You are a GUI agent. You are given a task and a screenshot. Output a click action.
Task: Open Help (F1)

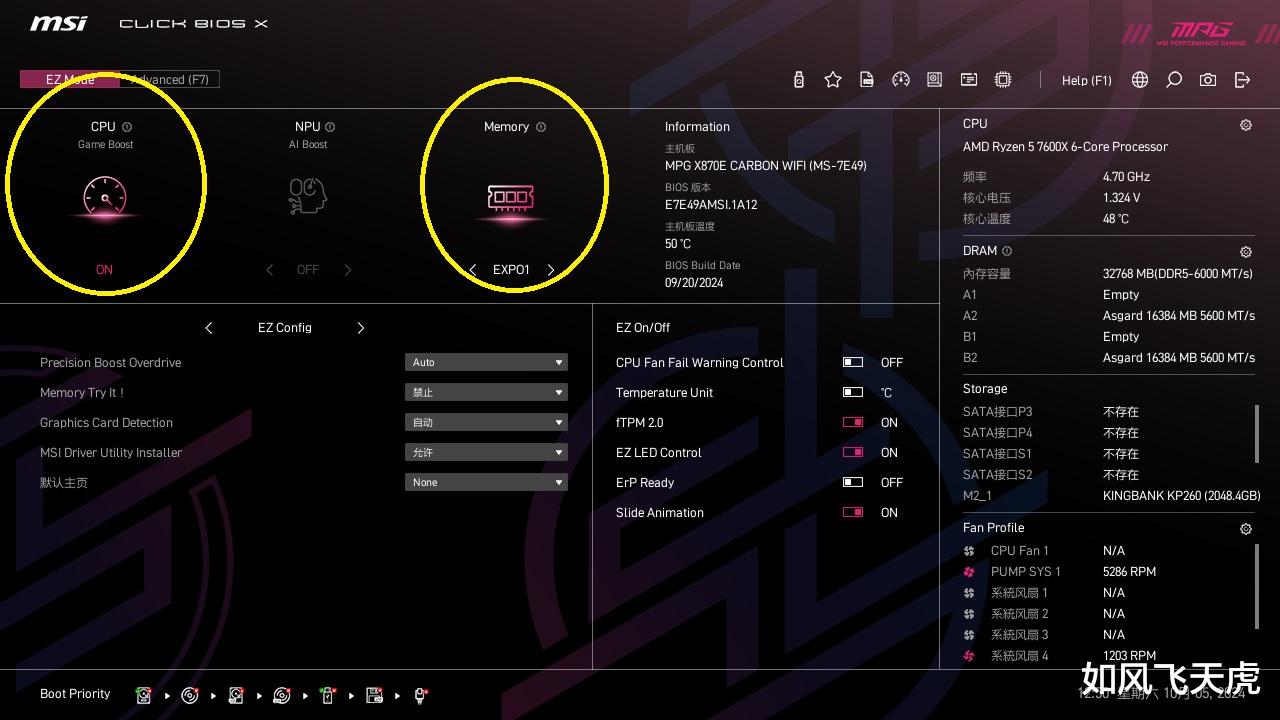pyautogui.click(x=1086, y=80)
